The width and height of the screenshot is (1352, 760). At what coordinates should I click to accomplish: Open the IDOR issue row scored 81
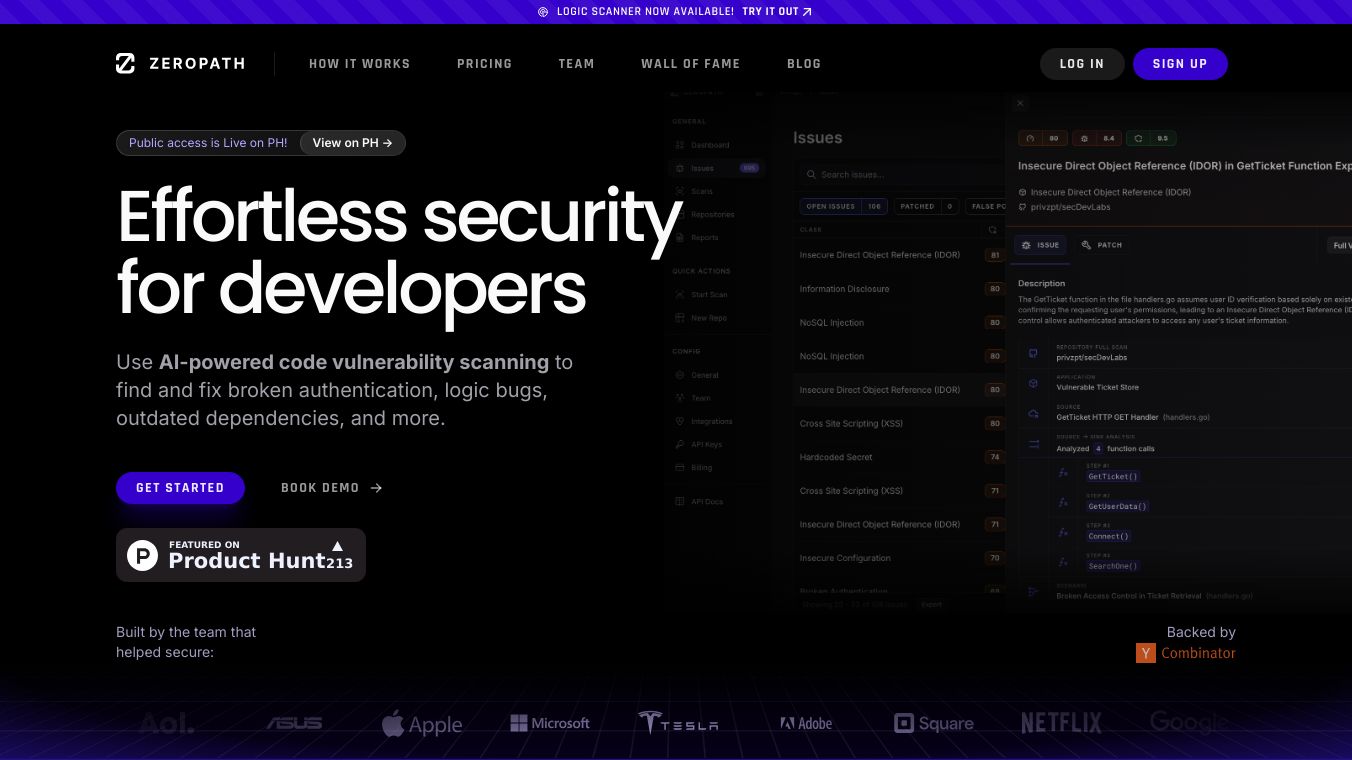coord(900,255)
